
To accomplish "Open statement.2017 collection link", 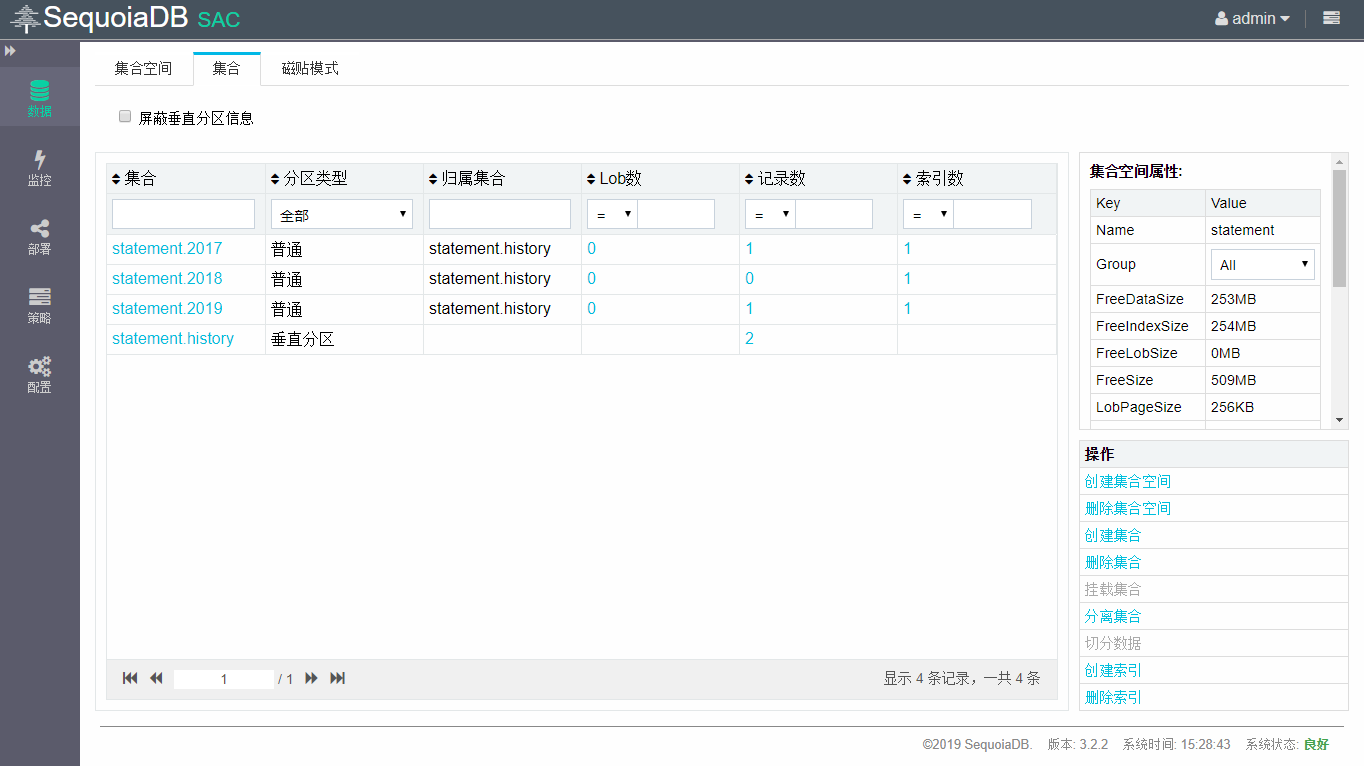I will click(x=167, y=248).
